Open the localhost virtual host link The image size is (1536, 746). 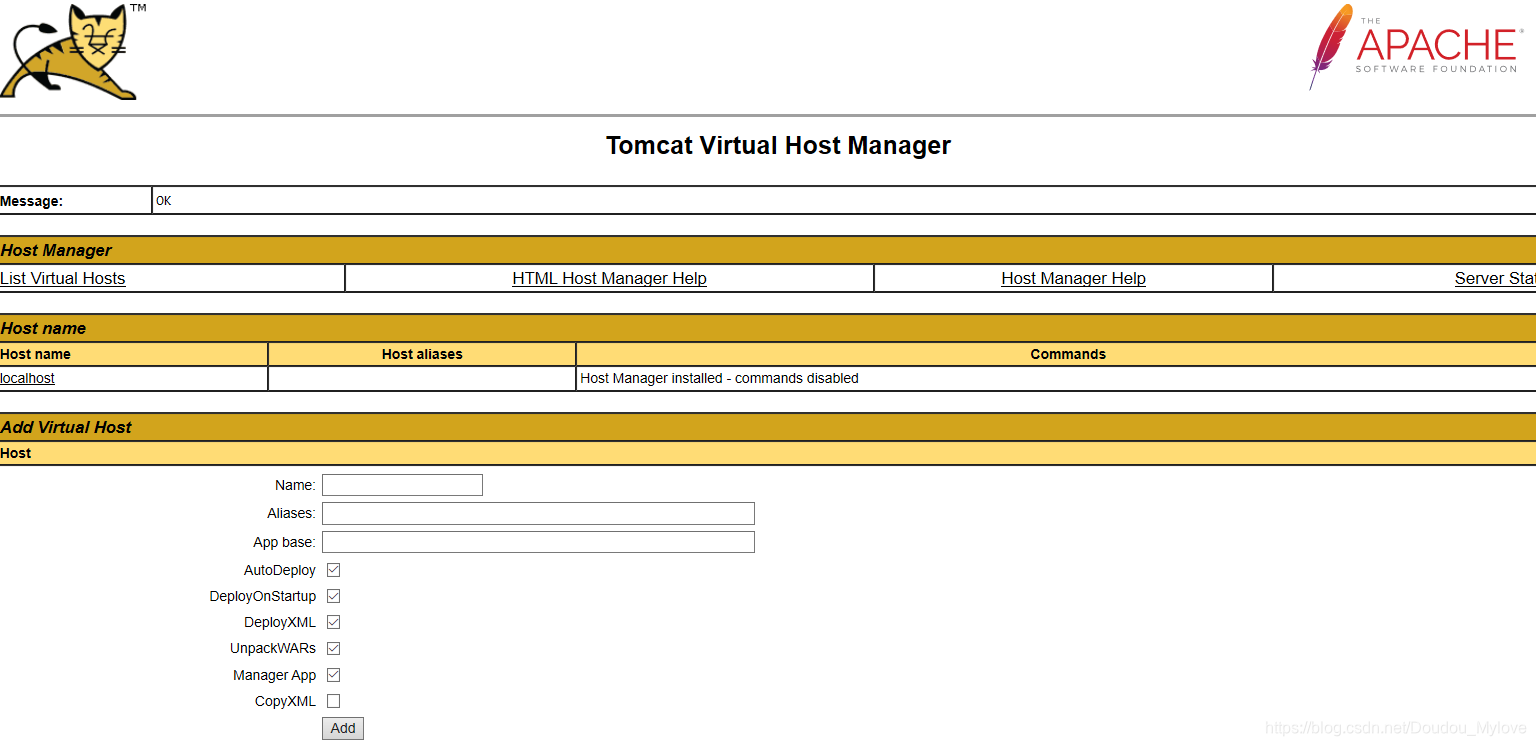click(27, 378)
